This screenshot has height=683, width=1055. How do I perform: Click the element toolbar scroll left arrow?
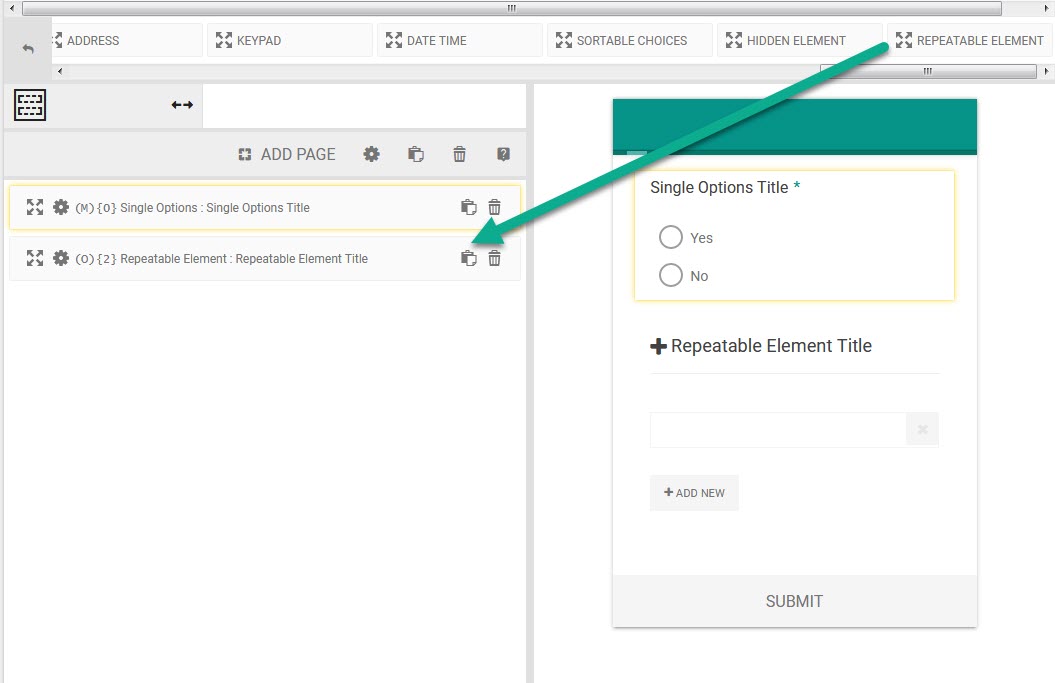coord(60,71)
